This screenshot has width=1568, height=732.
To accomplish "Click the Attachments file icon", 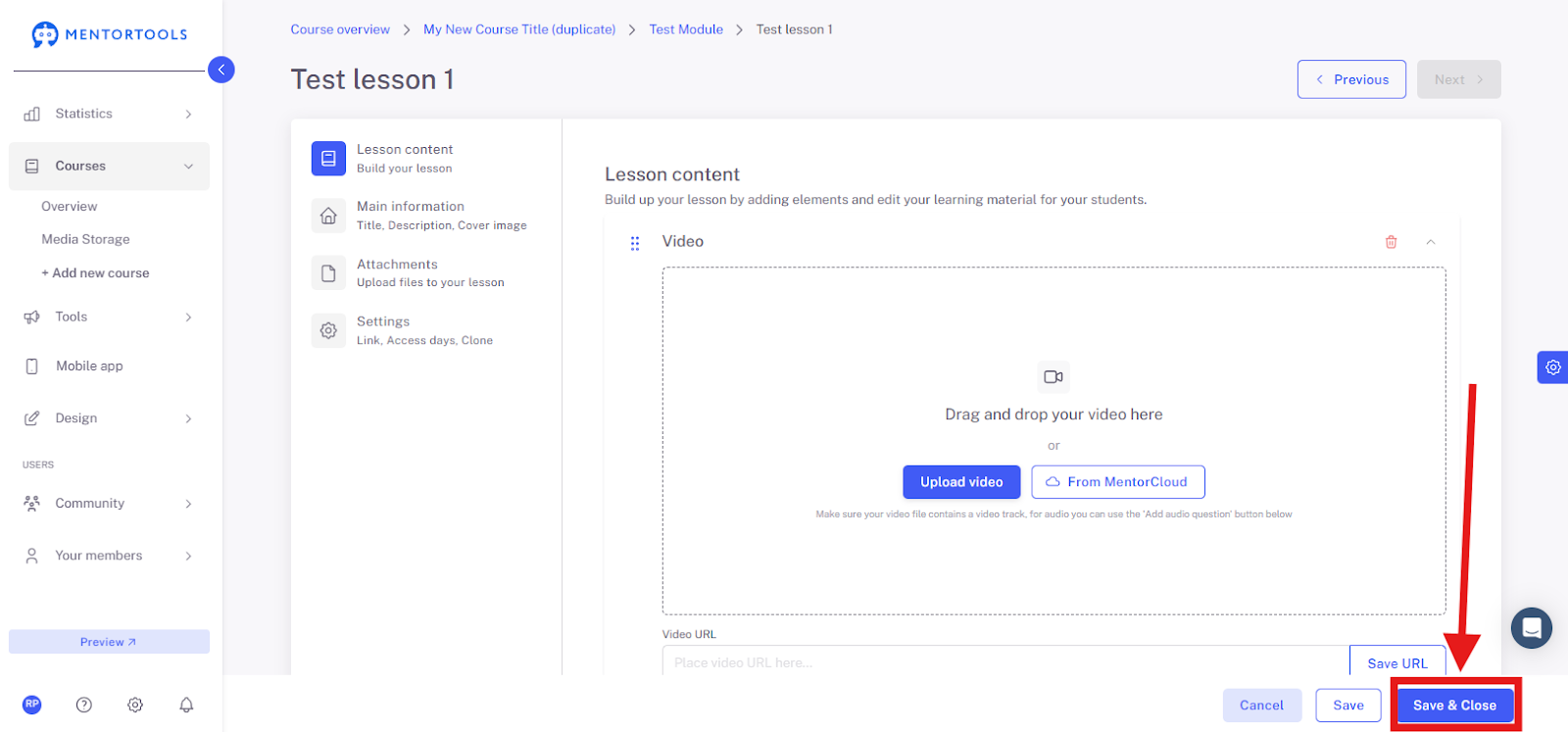I will (328, 273).
